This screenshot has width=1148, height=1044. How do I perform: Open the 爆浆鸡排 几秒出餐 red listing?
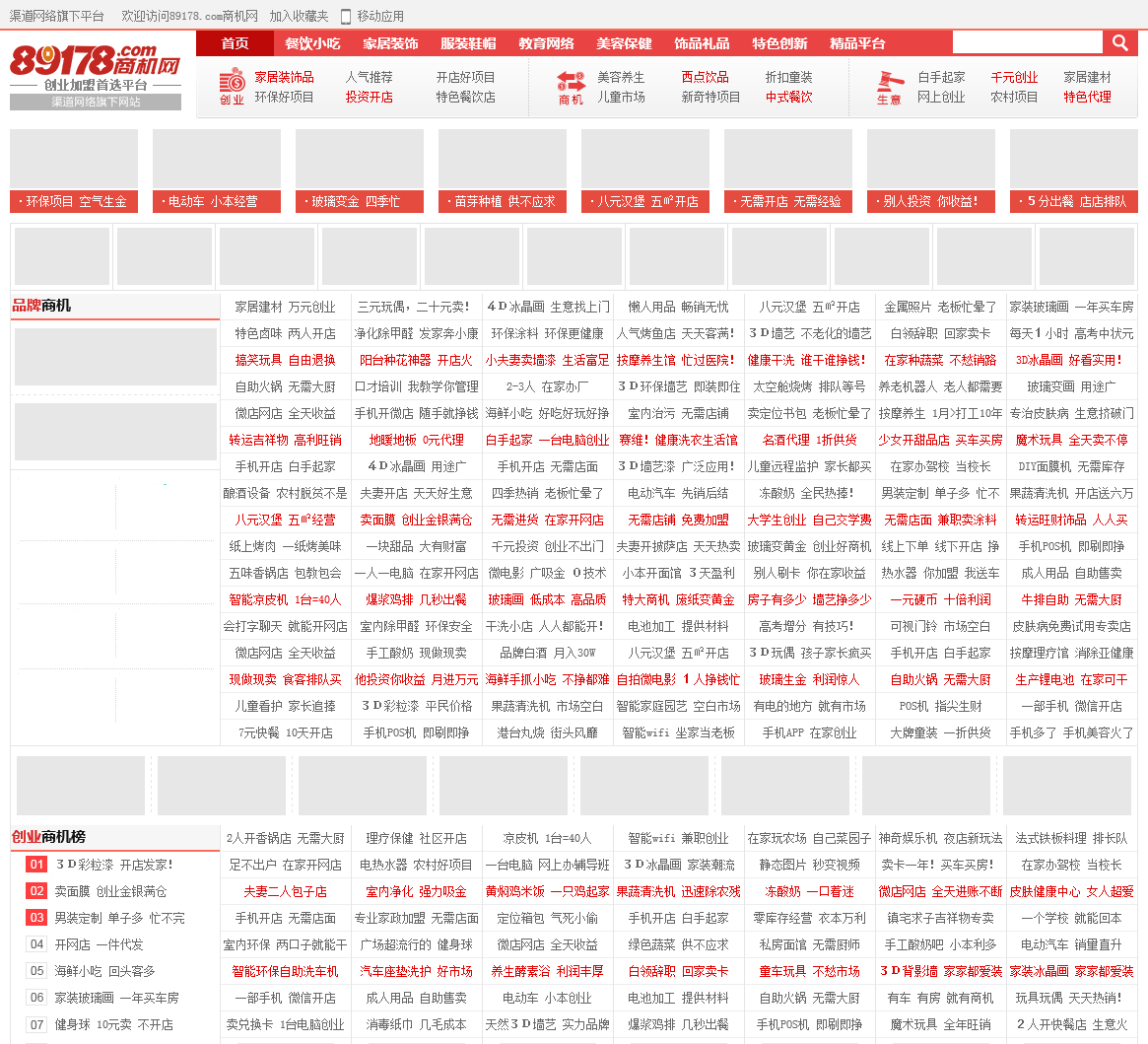(x=416, y=599)
